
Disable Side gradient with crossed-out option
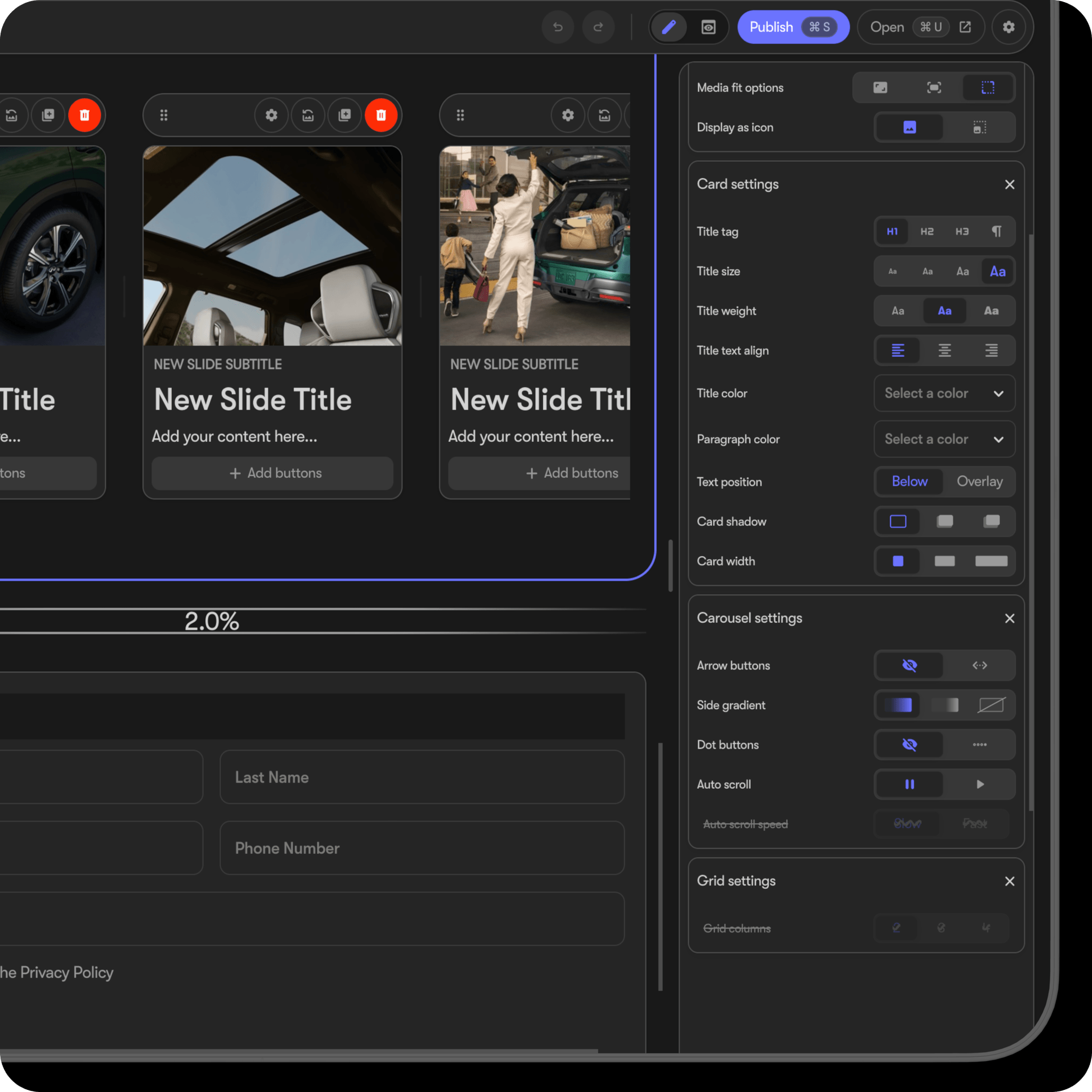click(x=991, y=705)
